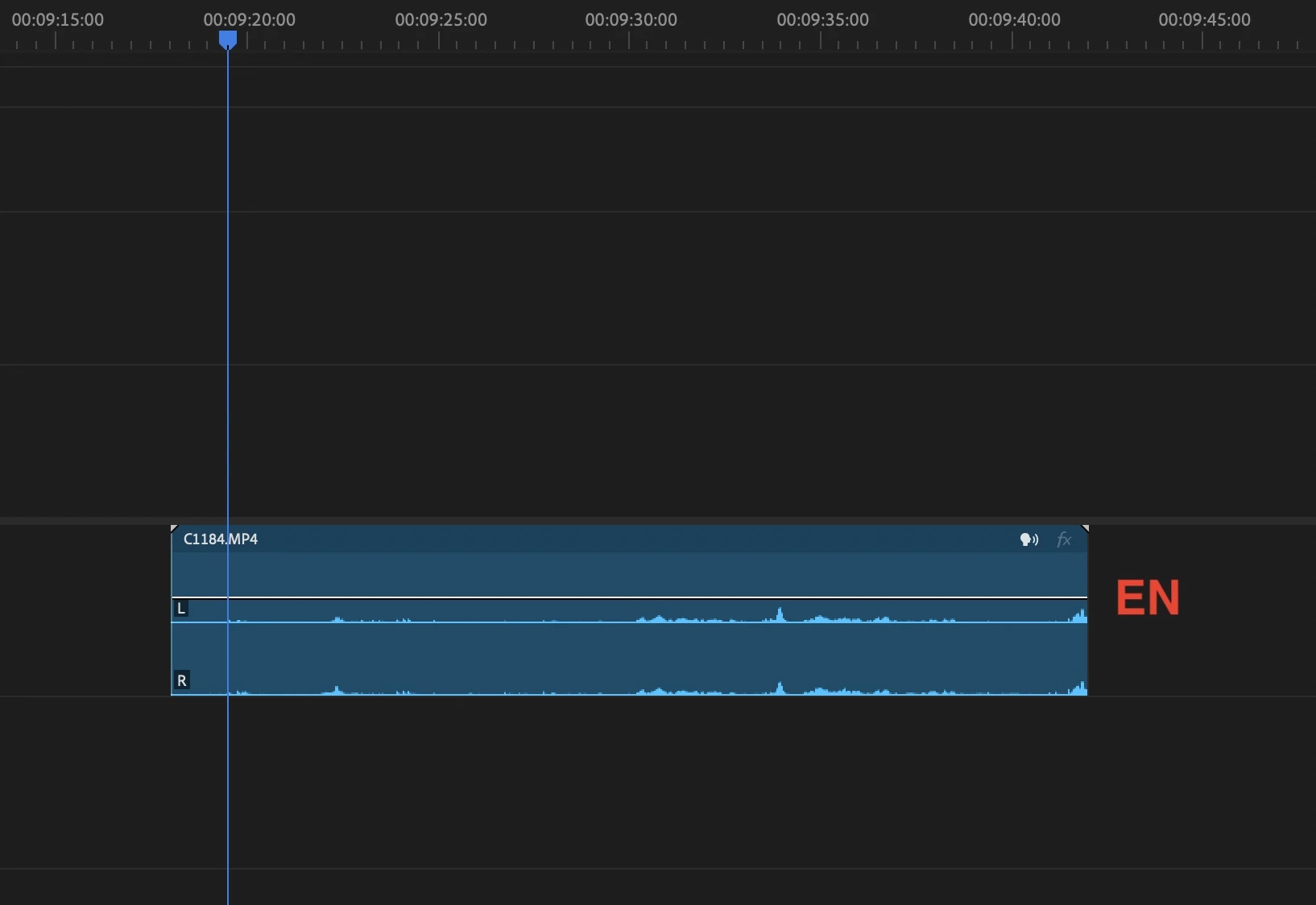This screenshot has width=1316, height=905.
Task: Click the clip's end corner marker
Action: tap(1085, 529)
